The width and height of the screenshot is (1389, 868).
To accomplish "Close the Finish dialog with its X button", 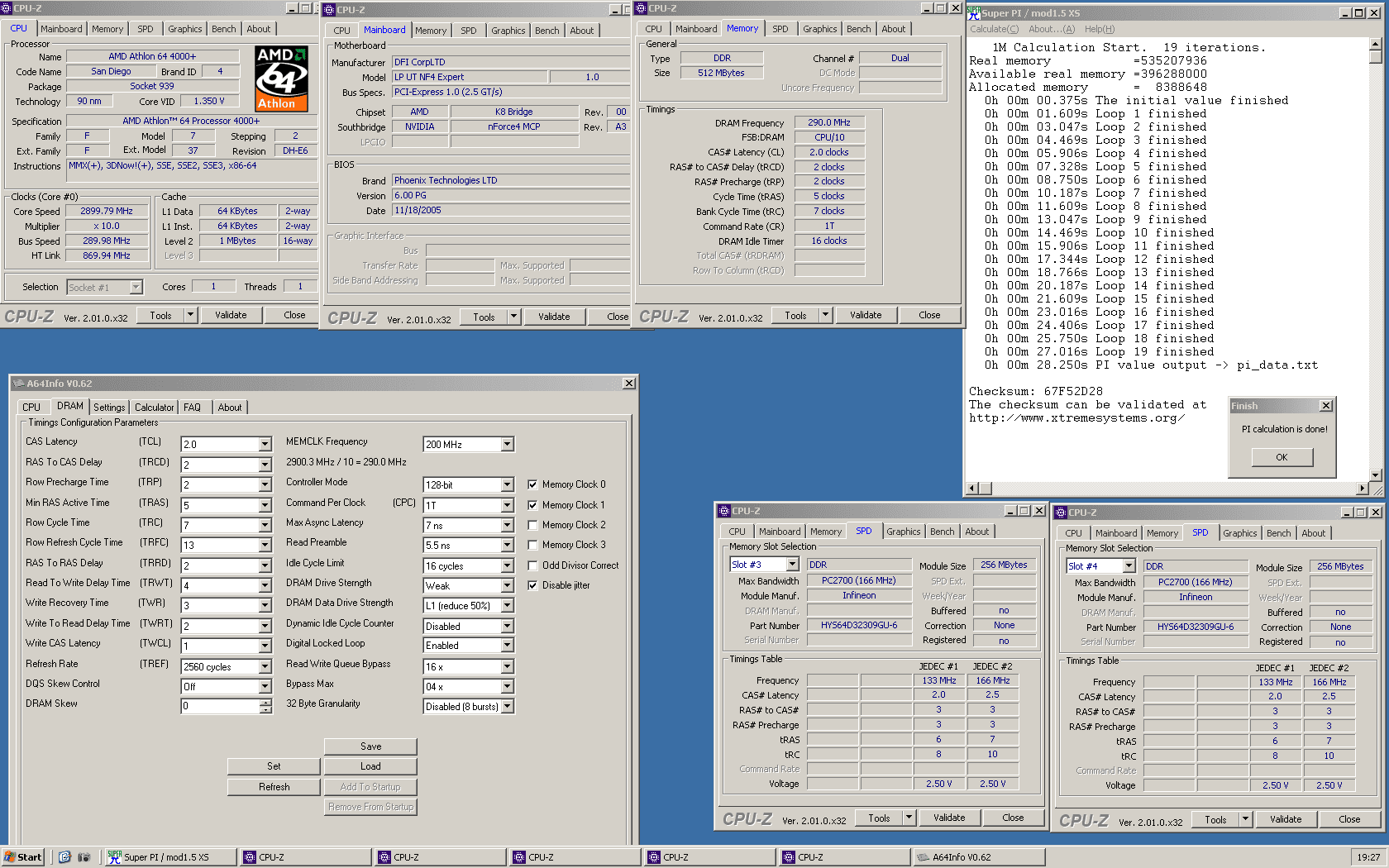I will tap(1326, 406).
